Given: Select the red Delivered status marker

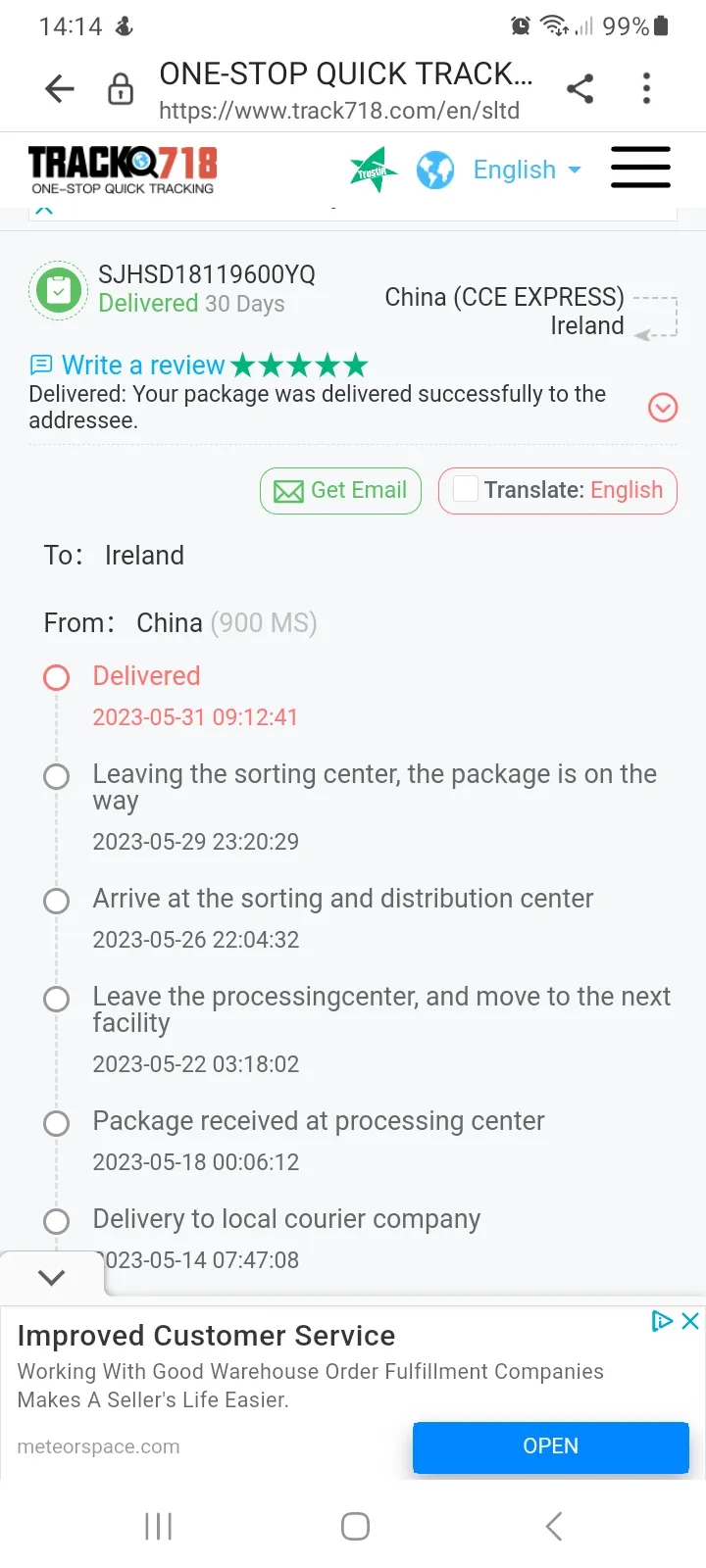Looking at the screenshot, I should click(x=57, y=677).
